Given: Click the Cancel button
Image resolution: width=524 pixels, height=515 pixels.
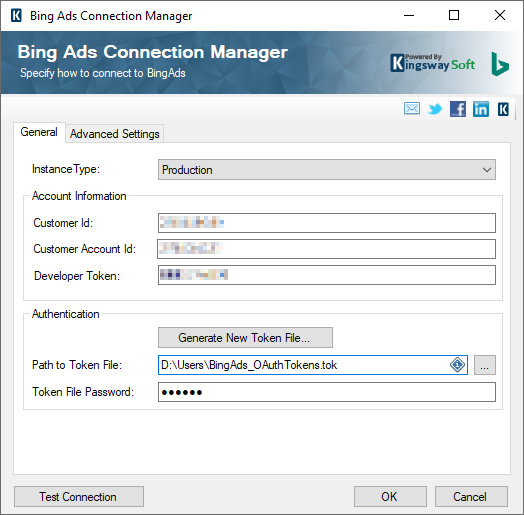Looking at the screenshot, I should [471, 497].
